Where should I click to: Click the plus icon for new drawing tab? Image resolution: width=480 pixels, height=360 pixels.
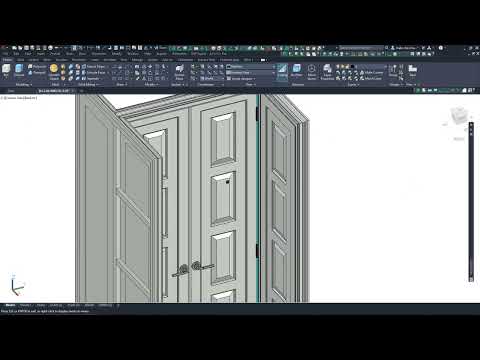pyautogui.click(x=82, y=91)
